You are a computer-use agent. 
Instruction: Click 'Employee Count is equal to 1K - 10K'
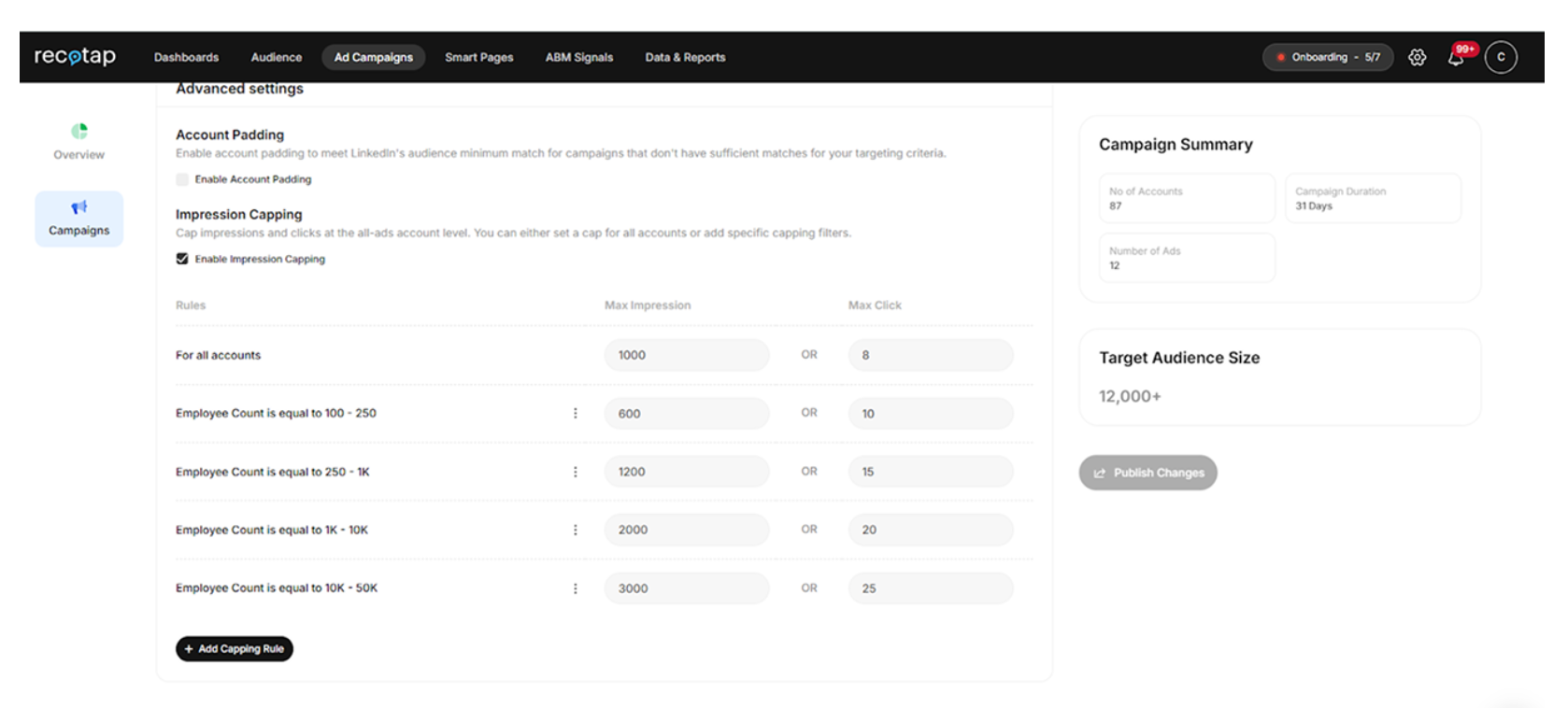271,530
